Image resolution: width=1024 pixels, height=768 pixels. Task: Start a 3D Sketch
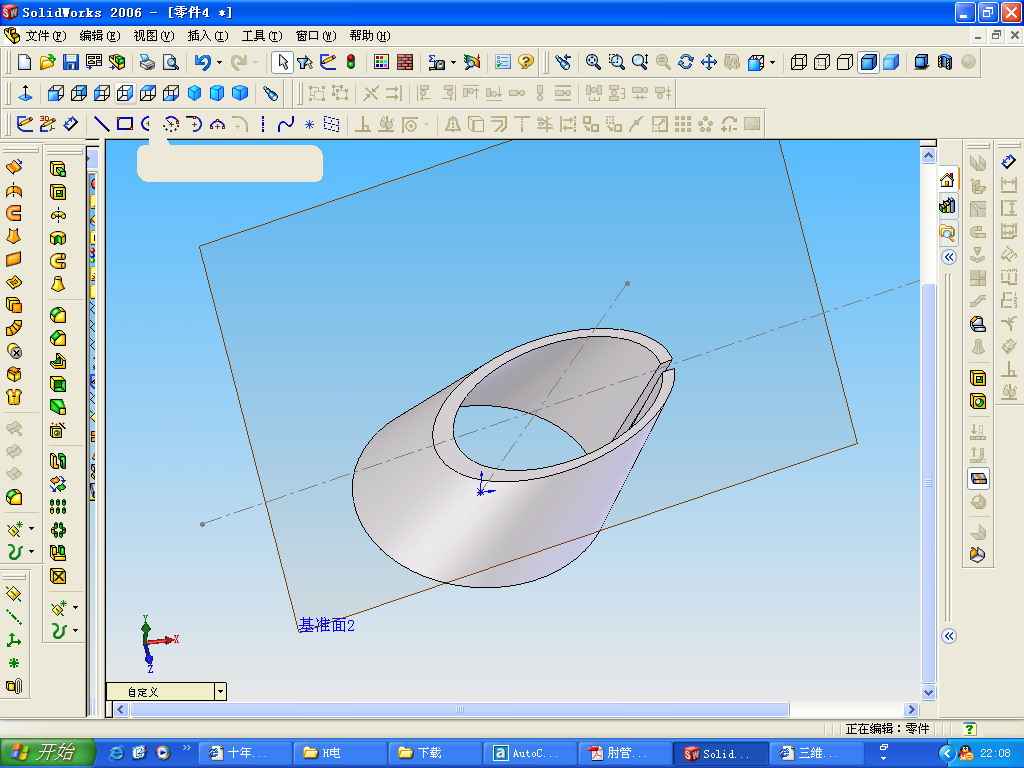click(x=48, y=124)
